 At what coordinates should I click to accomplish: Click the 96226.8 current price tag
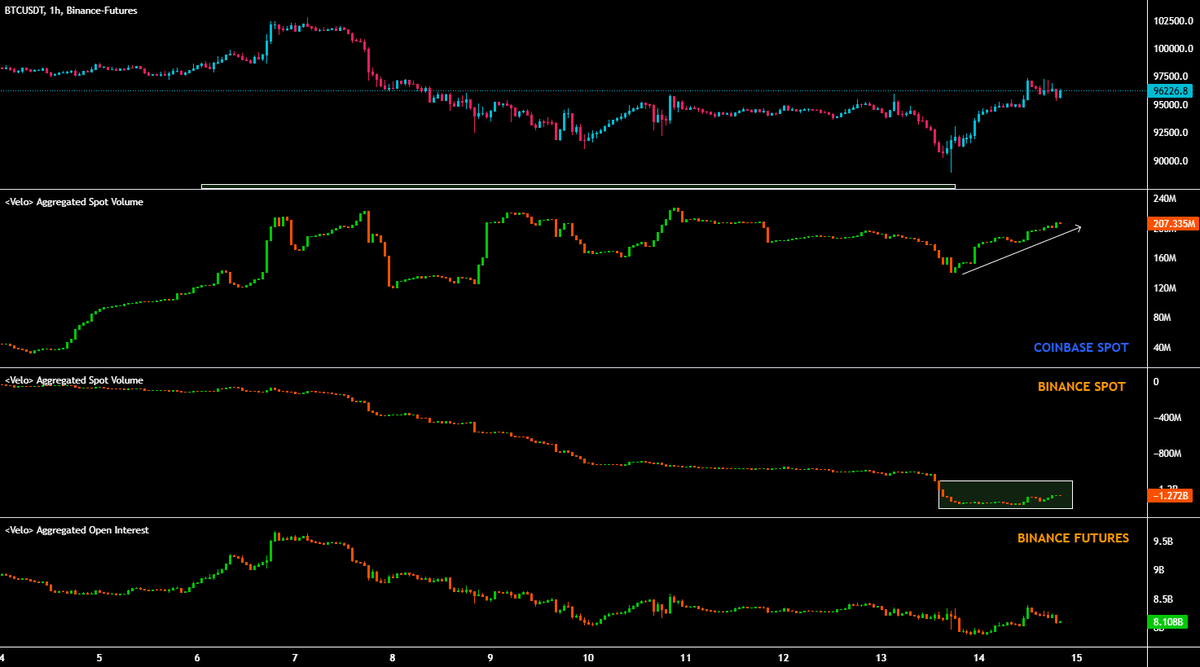pyautogui.click(x=1170, y=90)
